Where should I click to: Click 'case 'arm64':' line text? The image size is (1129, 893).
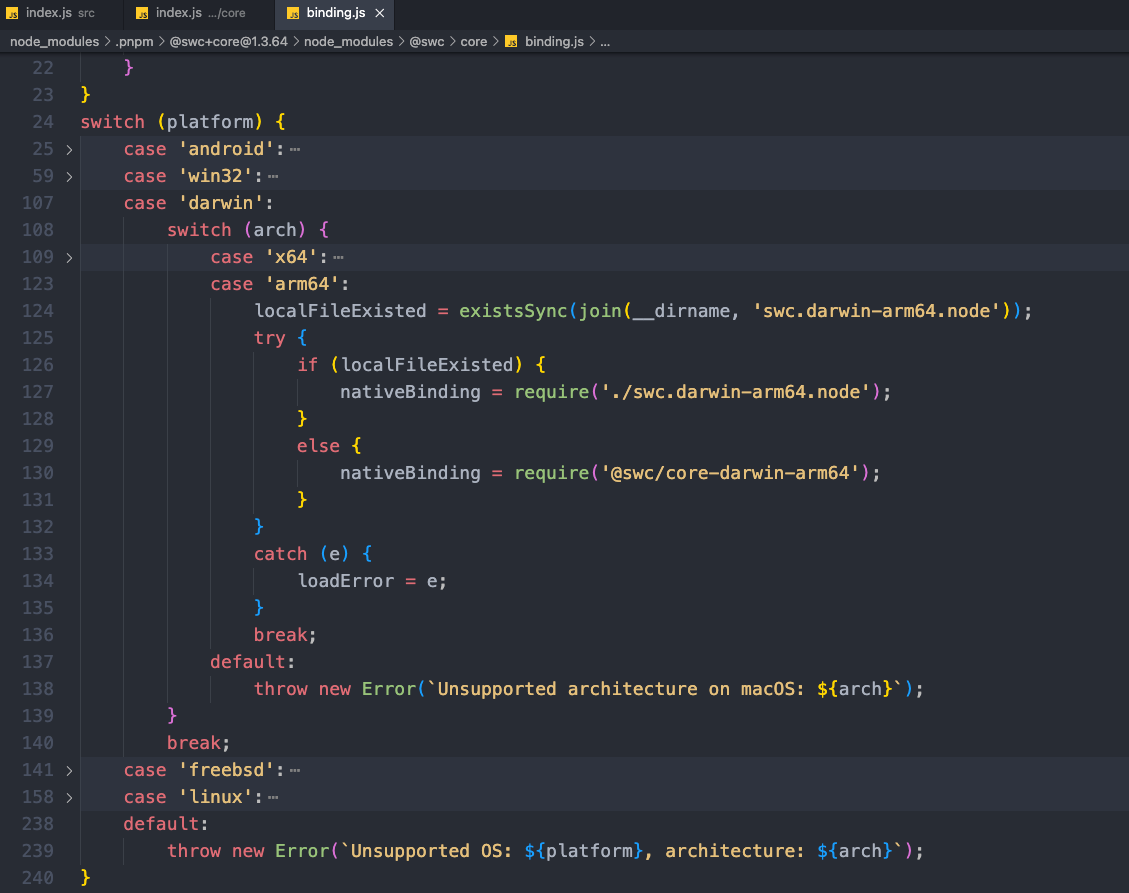tap(279, 284)
